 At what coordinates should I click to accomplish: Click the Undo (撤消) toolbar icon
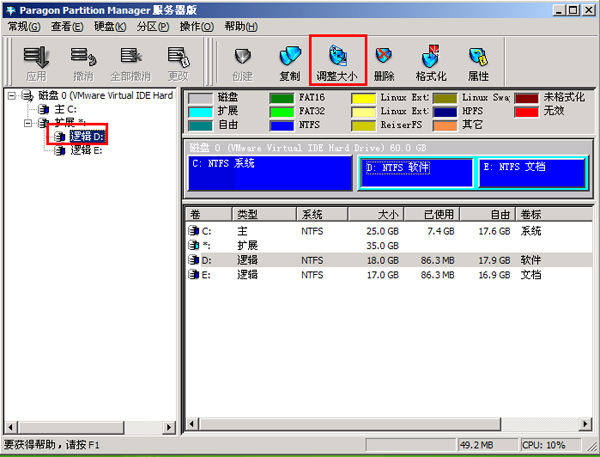(x=83, y=57)
